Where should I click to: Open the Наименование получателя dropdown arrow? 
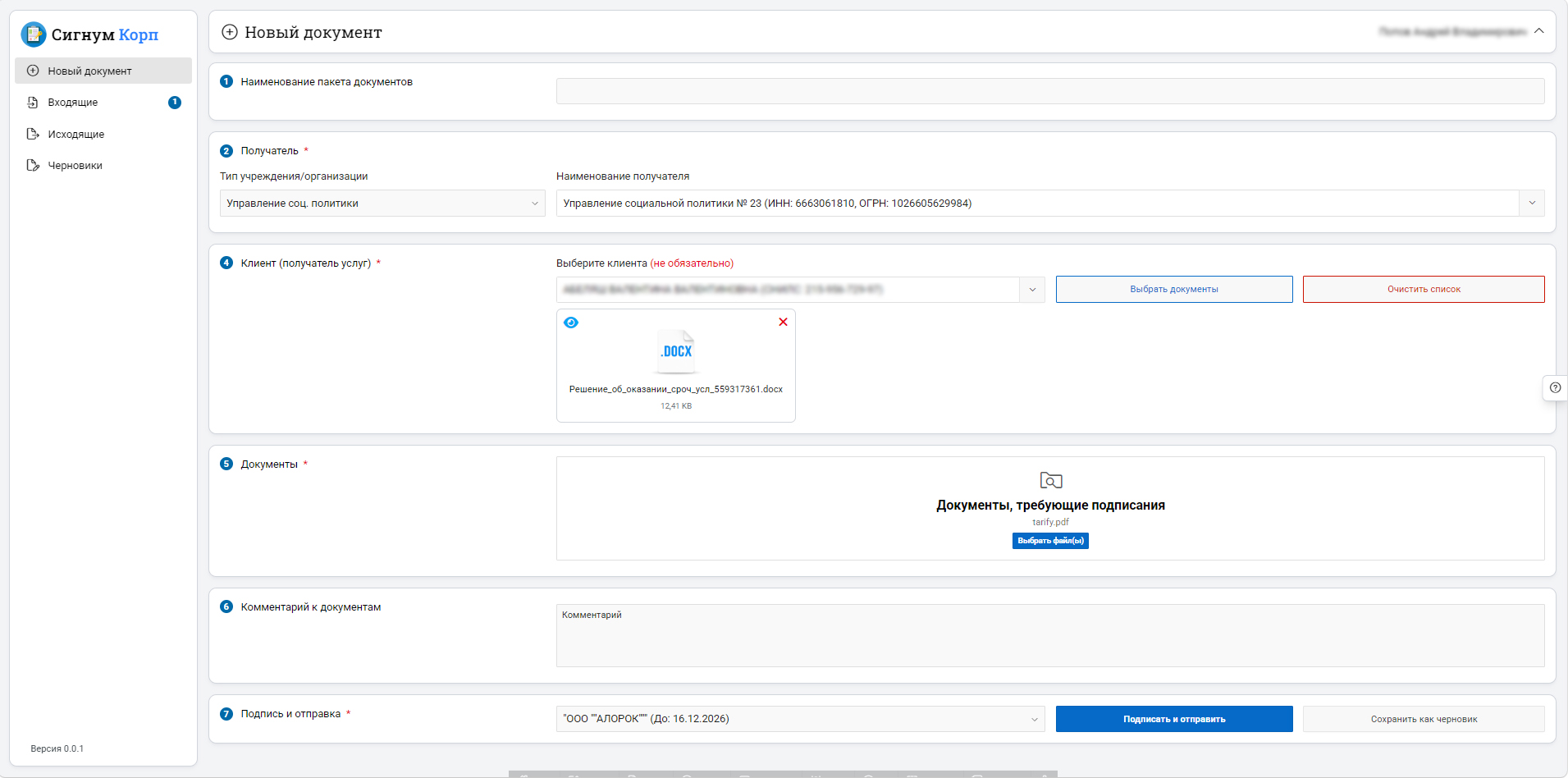(x=1532, y=204)
